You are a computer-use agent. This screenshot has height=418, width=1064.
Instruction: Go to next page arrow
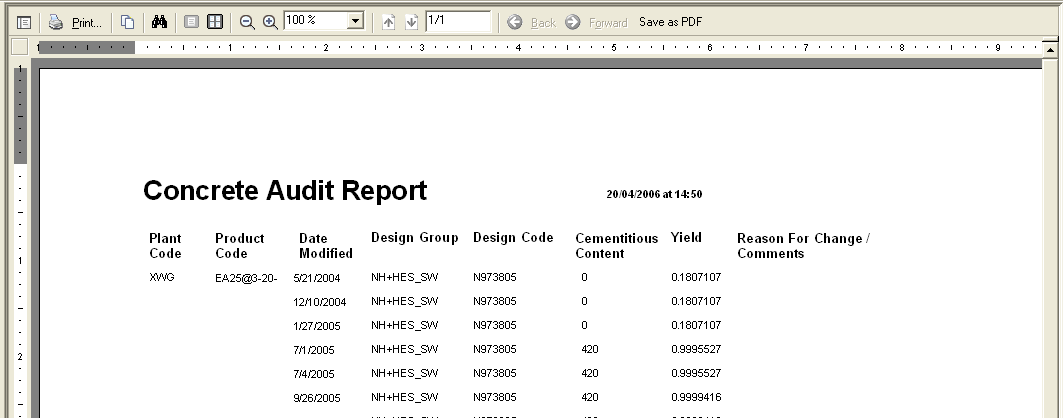click(411, 22)
